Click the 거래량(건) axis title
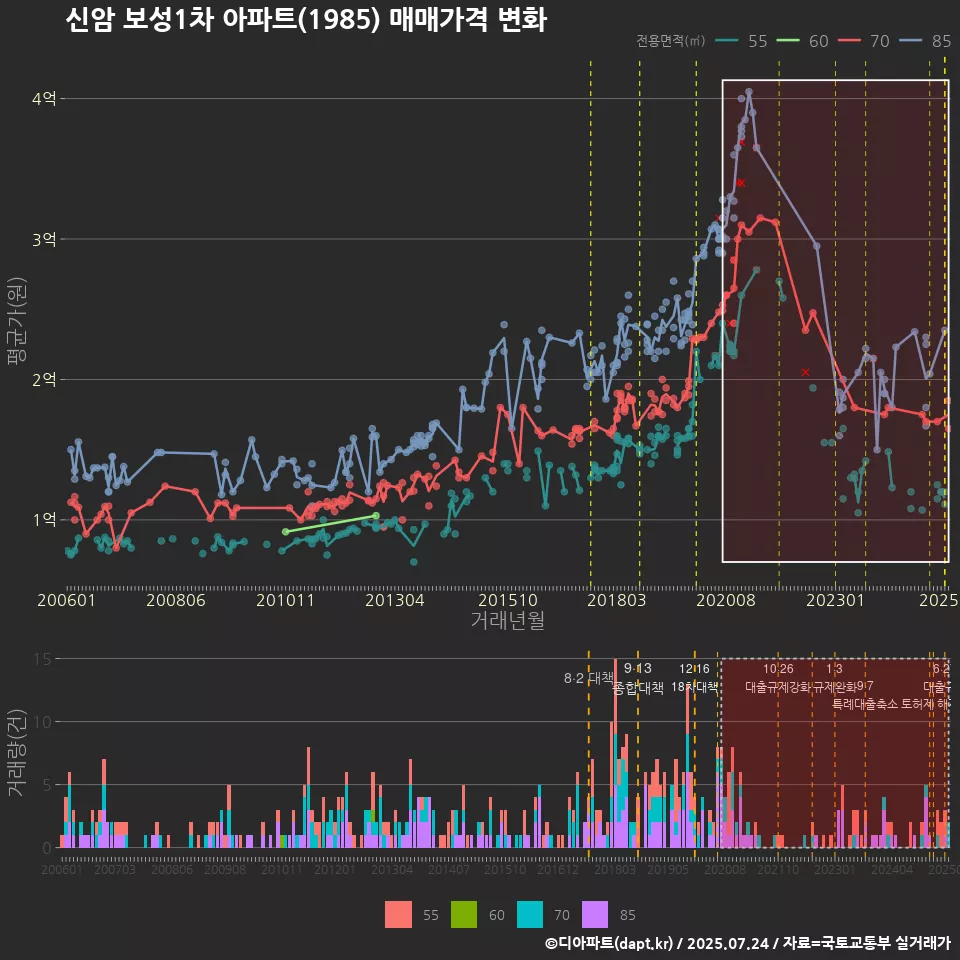 [16, 753]
